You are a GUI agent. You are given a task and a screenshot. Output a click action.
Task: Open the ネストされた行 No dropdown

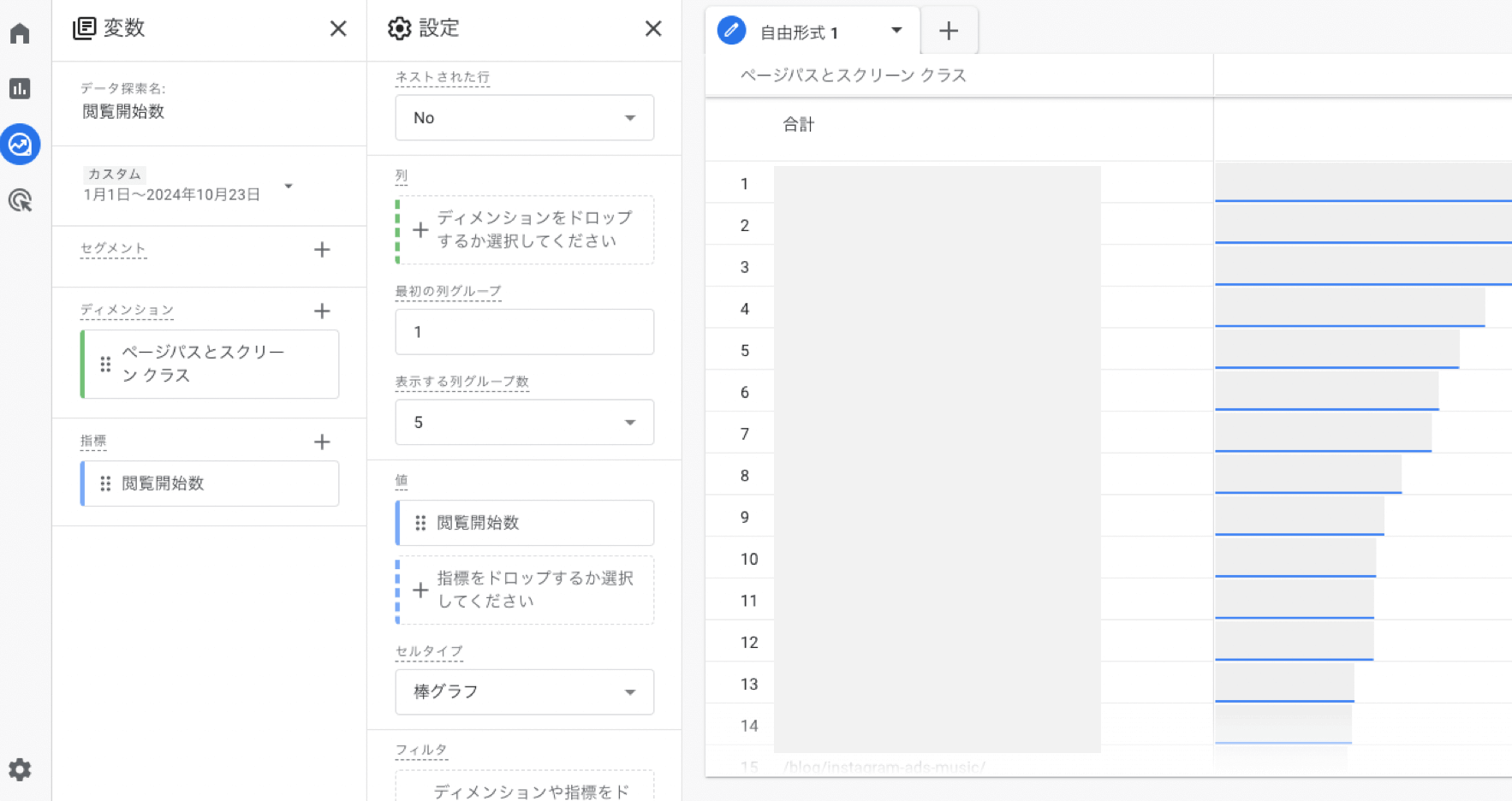tap(524, 118)
